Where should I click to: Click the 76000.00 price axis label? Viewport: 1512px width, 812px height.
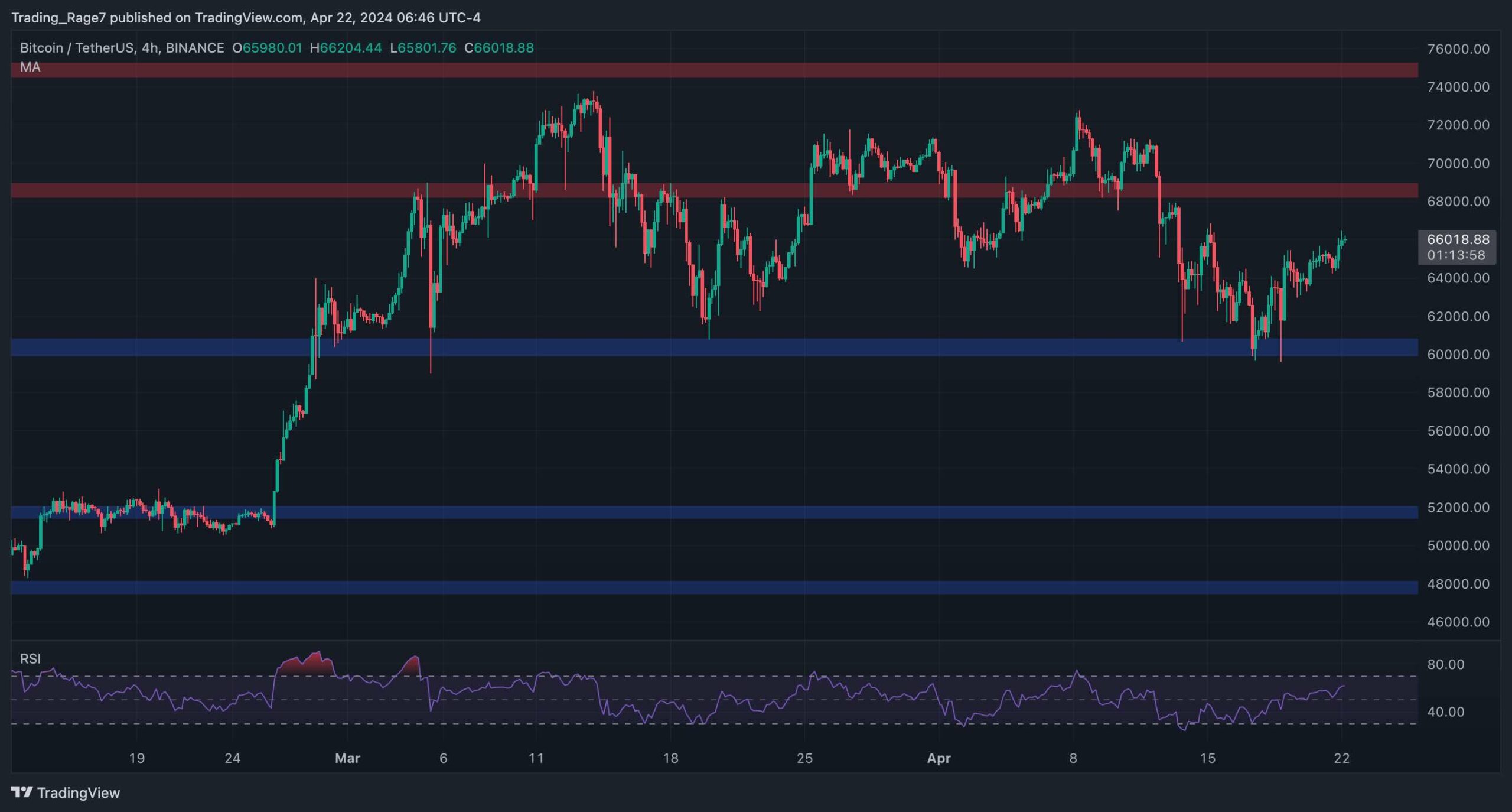1458,49
